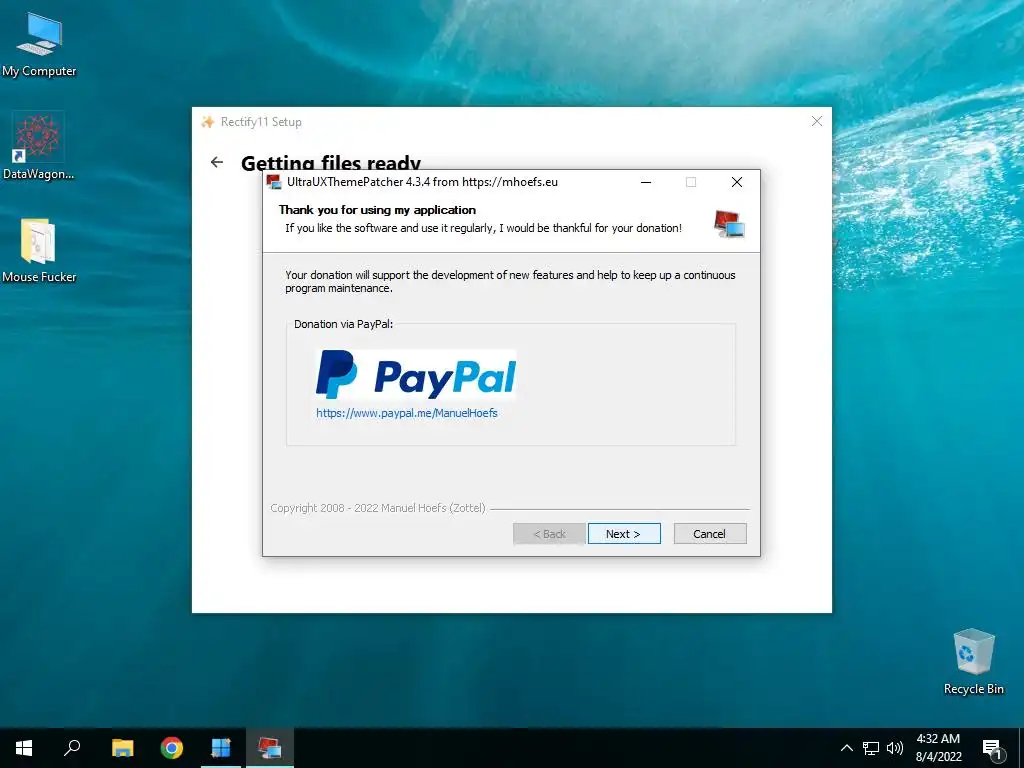Close the UltraUXThemePatcher dialog
The height and width of the screenshot is (768, 1024).
(x=737, y=182)
